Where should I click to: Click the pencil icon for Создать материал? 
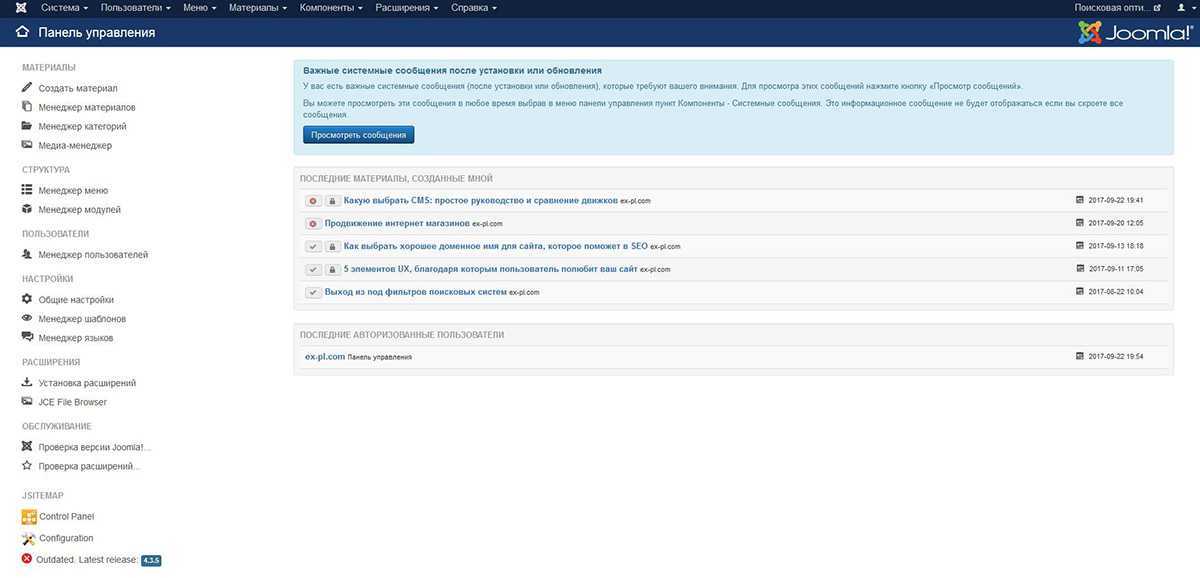27,88
